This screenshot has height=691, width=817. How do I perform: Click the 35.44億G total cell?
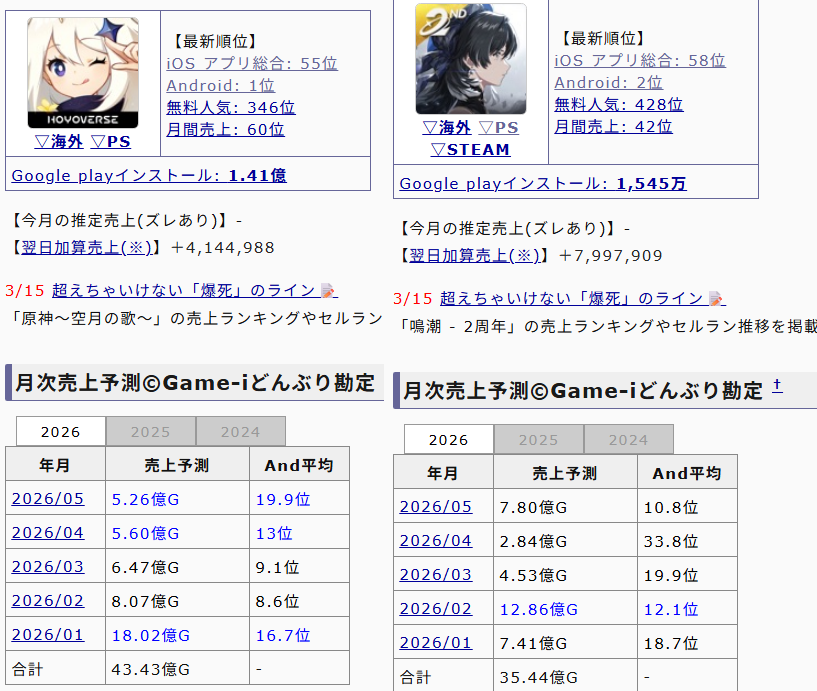pyautogui.click(x=565, y=676)
